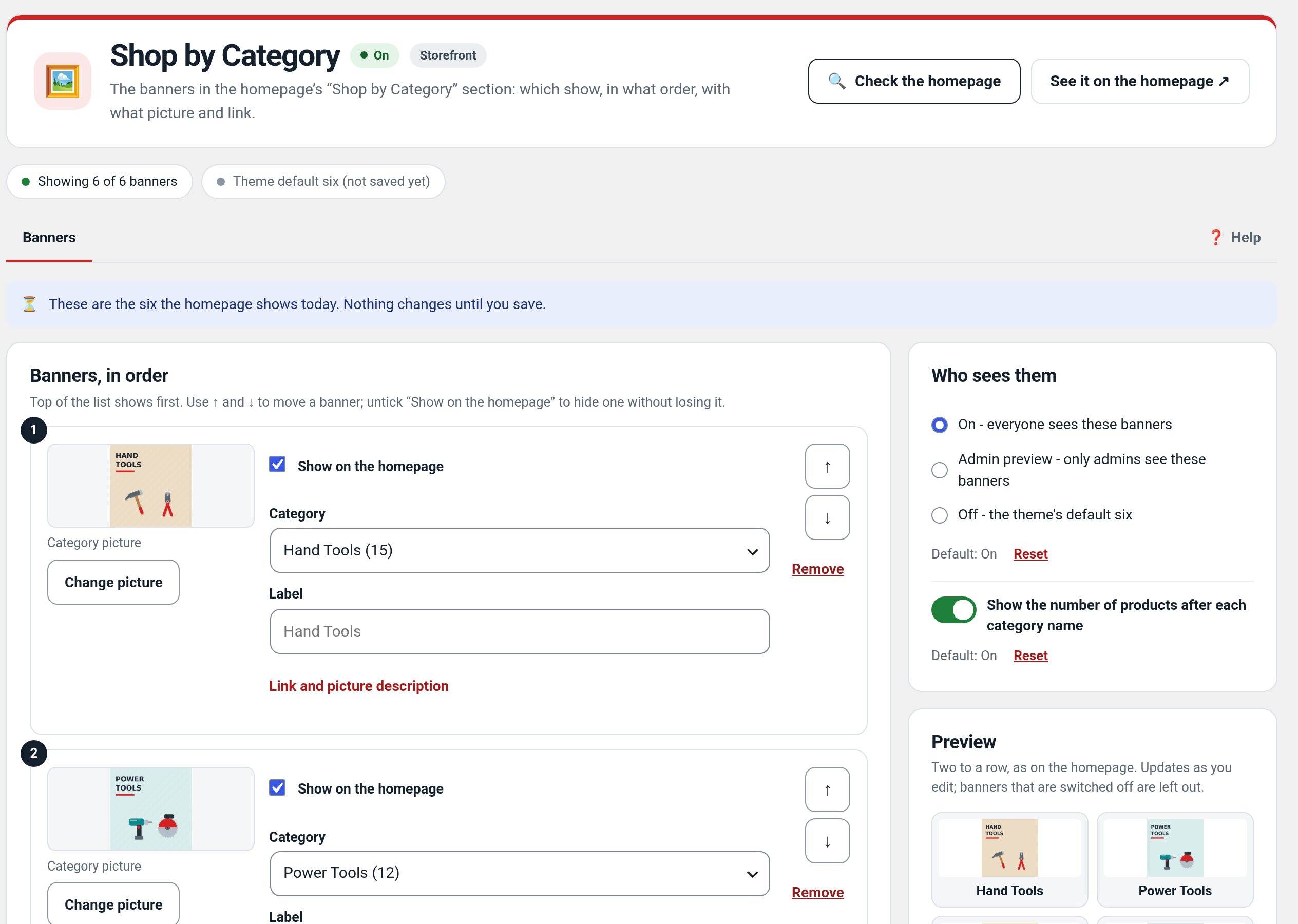Remove the Power Tools banner

click(817, 892)
